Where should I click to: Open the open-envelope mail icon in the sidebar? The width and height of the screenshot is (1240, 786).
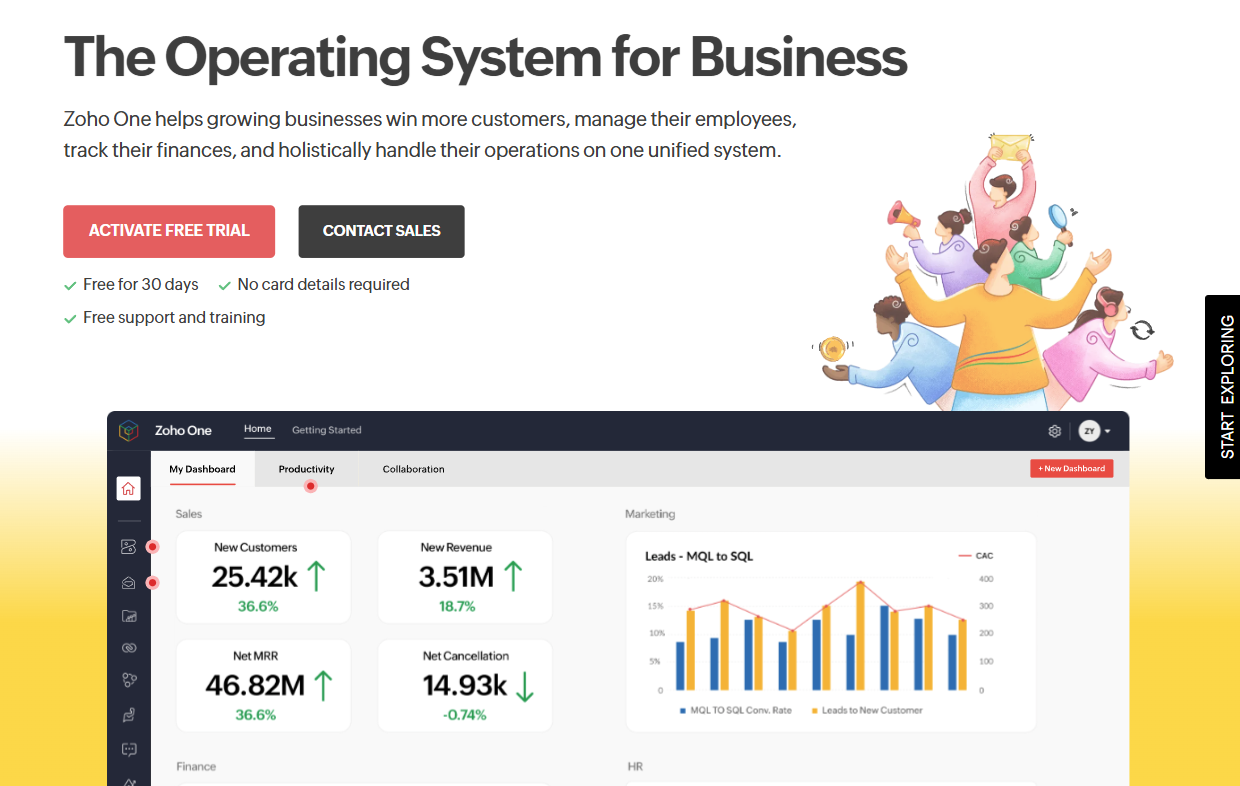point(128,583)
